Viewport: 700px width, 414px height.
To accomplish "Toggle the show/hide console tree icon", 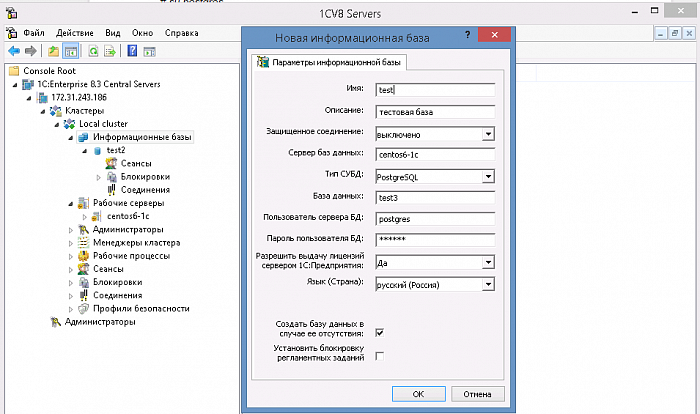I will [x=71, y=51].
